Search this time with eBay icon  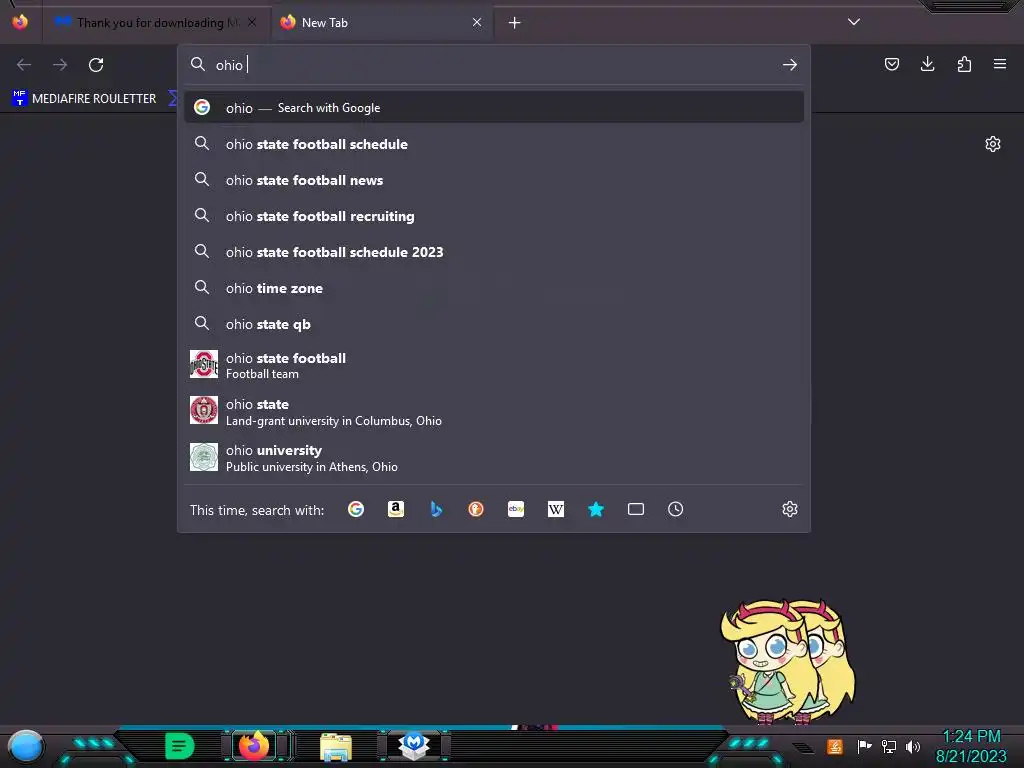(516, 509)
